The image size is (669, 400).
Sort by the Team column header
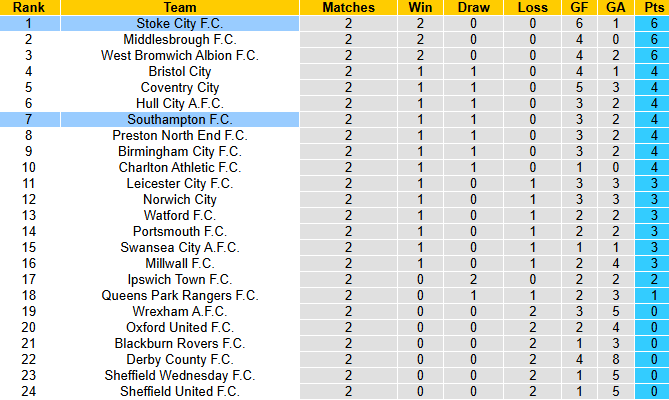click(x=179, y=7)
